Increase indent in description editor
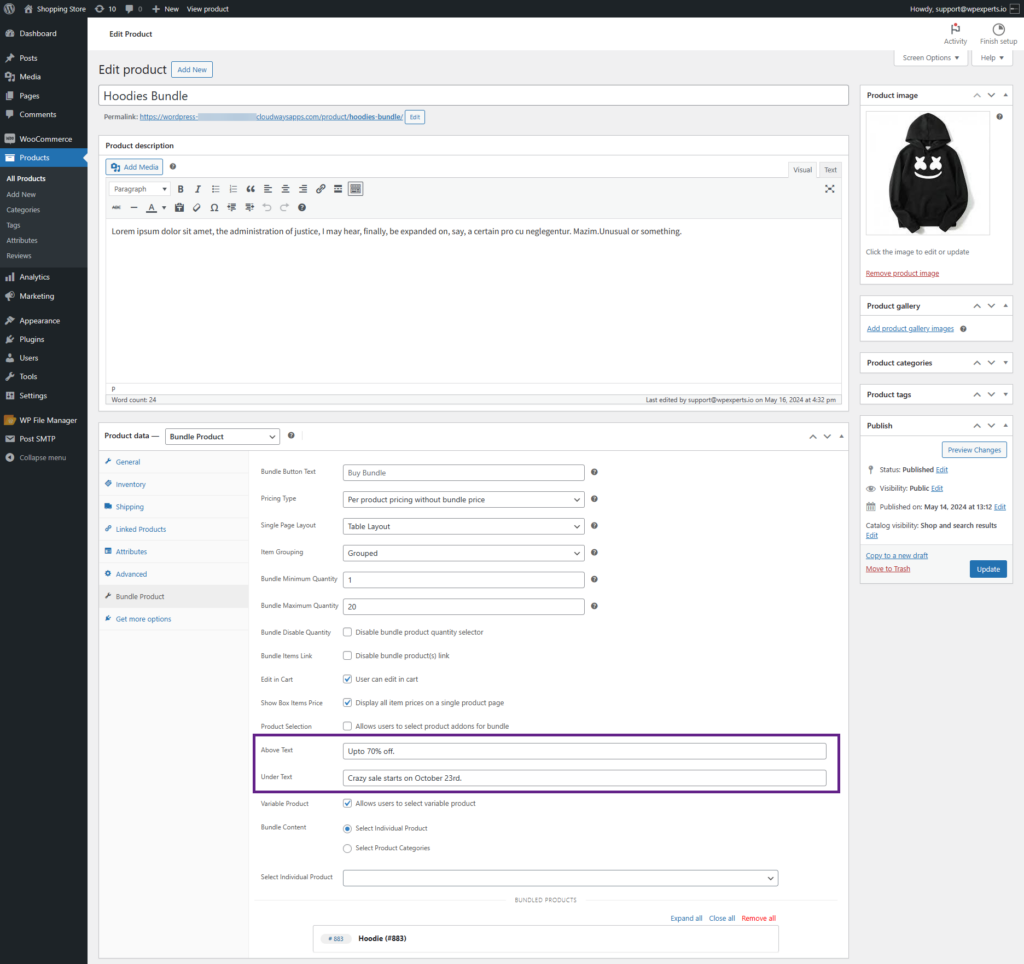1024x964 pixels. (x=249, y=208)
